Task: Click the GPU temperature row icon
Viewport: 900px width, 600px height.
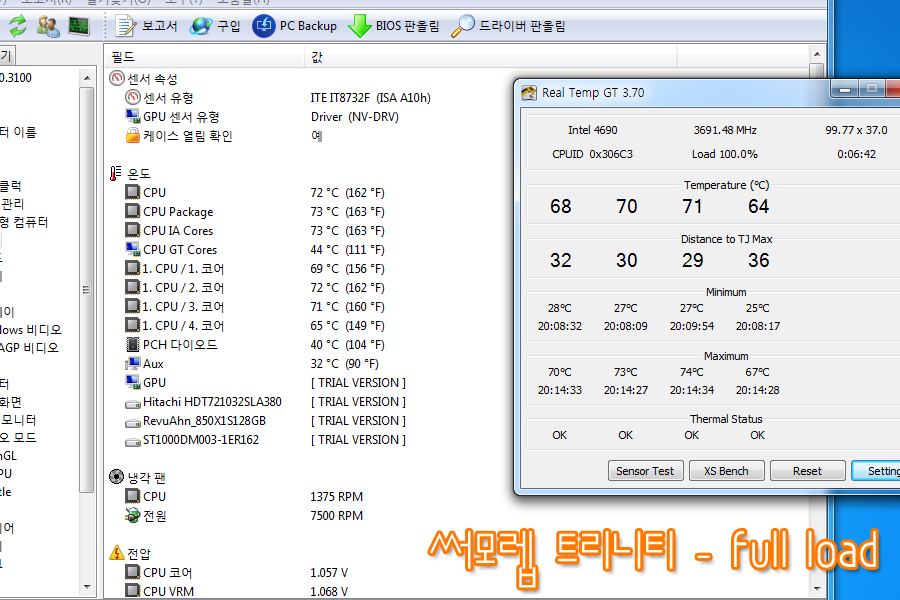Action: pos(133,382)
